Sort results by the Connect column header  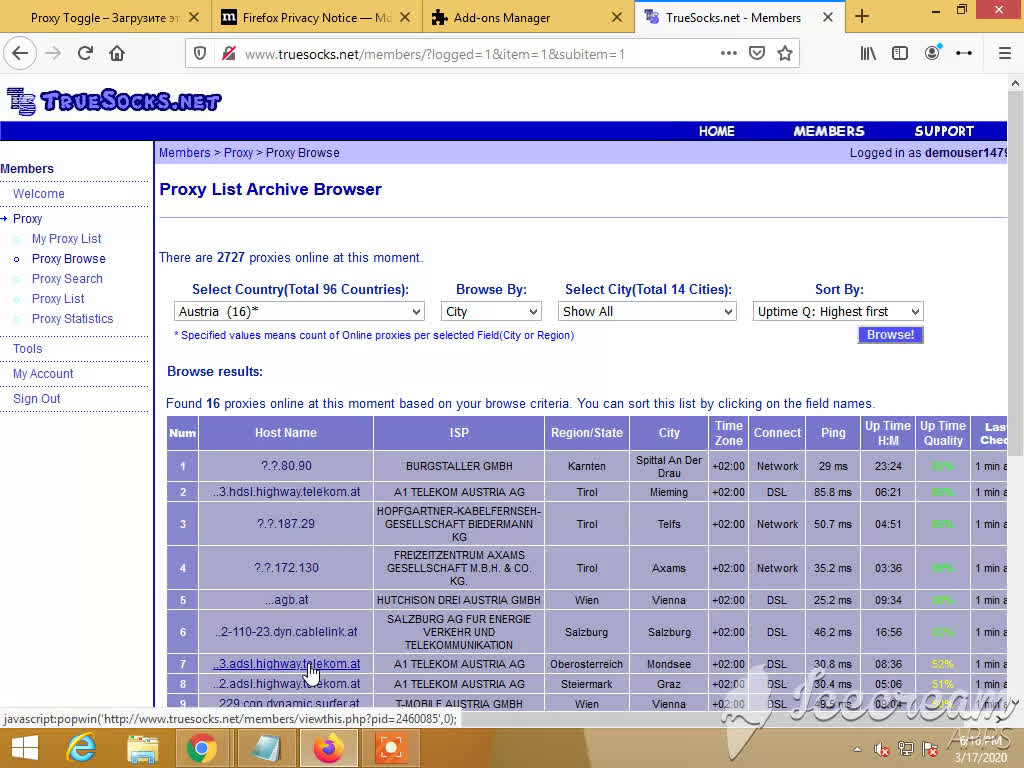pos(777,433)
